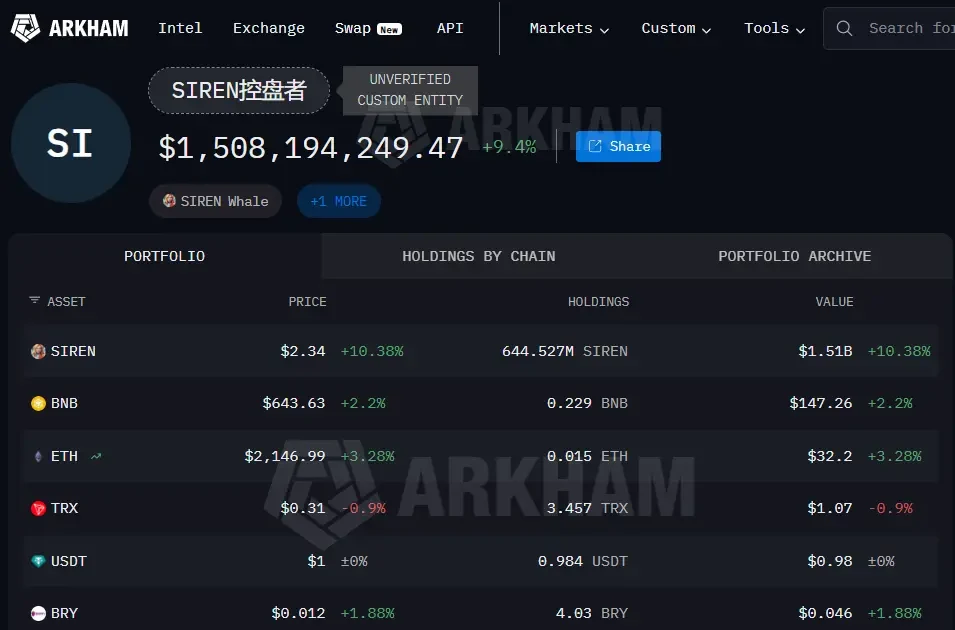The height and width of the screenshot is (630, 955).
Task: Click the $1.51B SIREN value cell
Action: 825,351
